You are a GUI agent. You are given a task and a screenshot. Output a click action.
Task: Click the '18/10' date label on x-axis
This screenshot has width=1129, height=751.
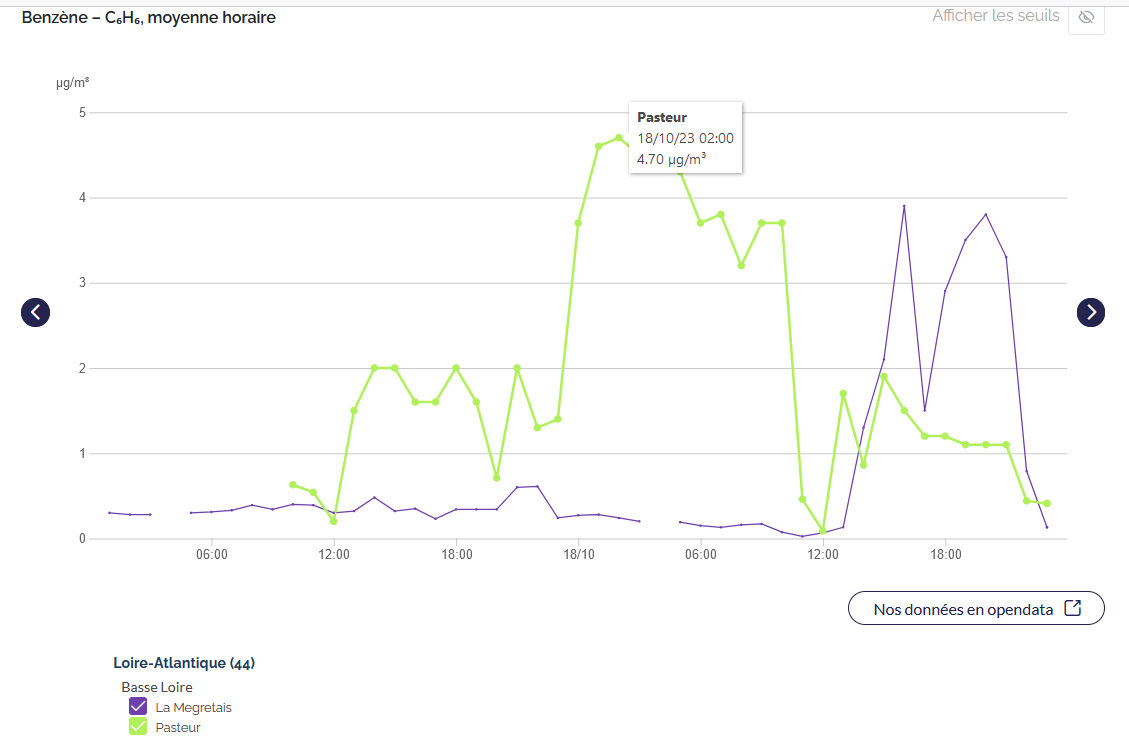coord(579,554)
